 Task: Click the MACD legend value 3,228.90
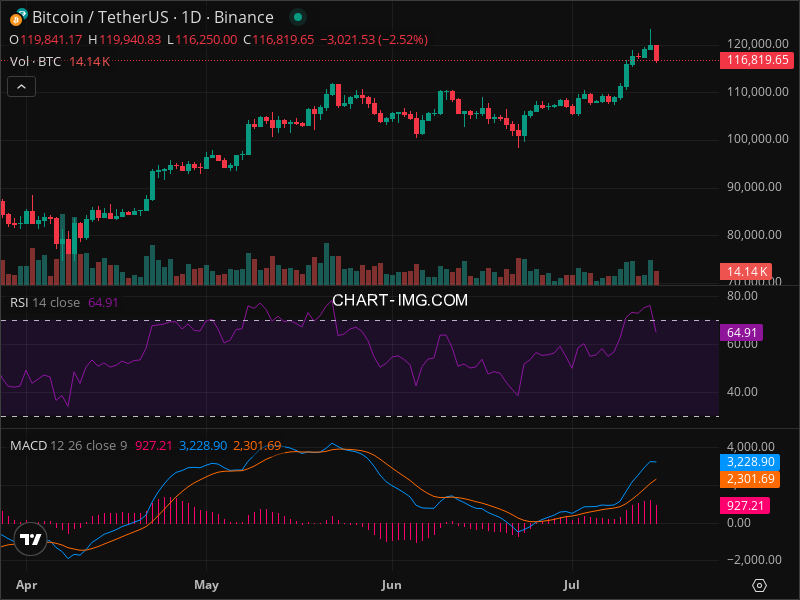tap(203, 445)
